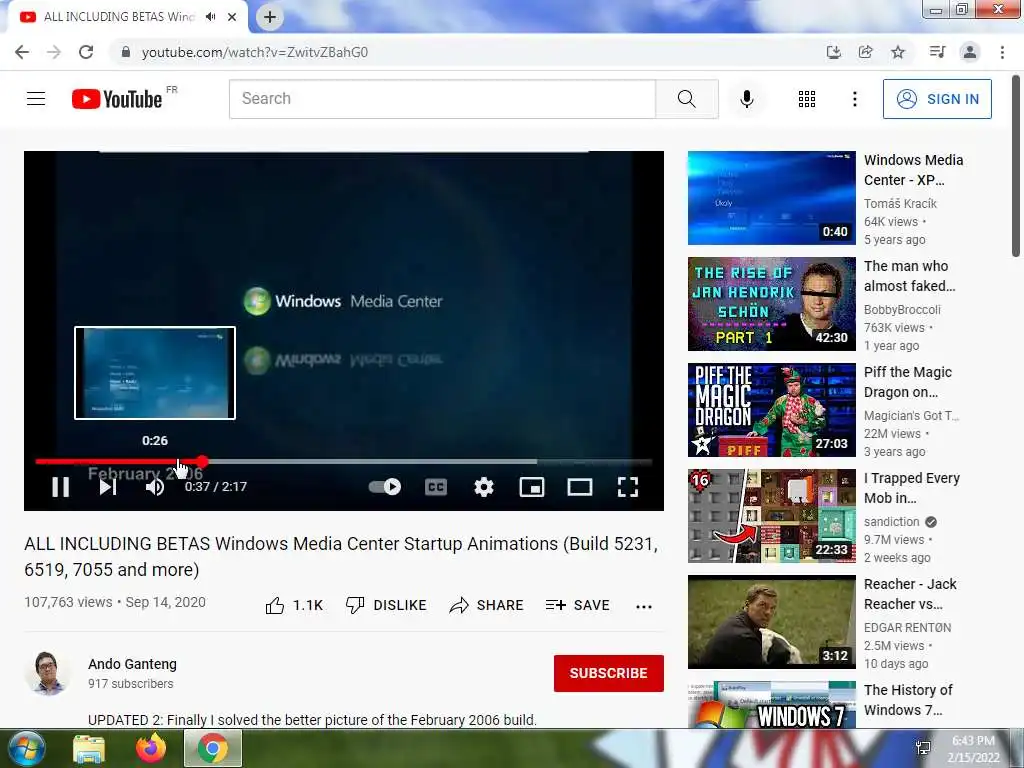
Task: Click the address bar URL
Action: pyautogui.click(x=255, y=52)
